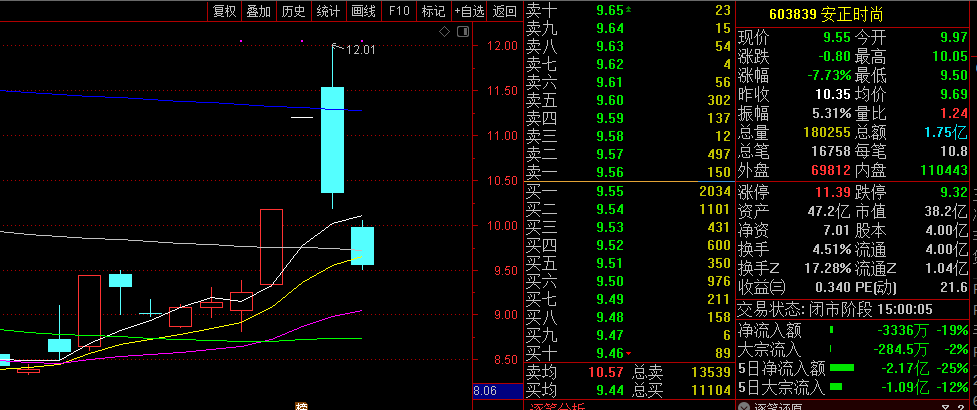Add stock to watchlist via +自选

click(x=469, y=11)
